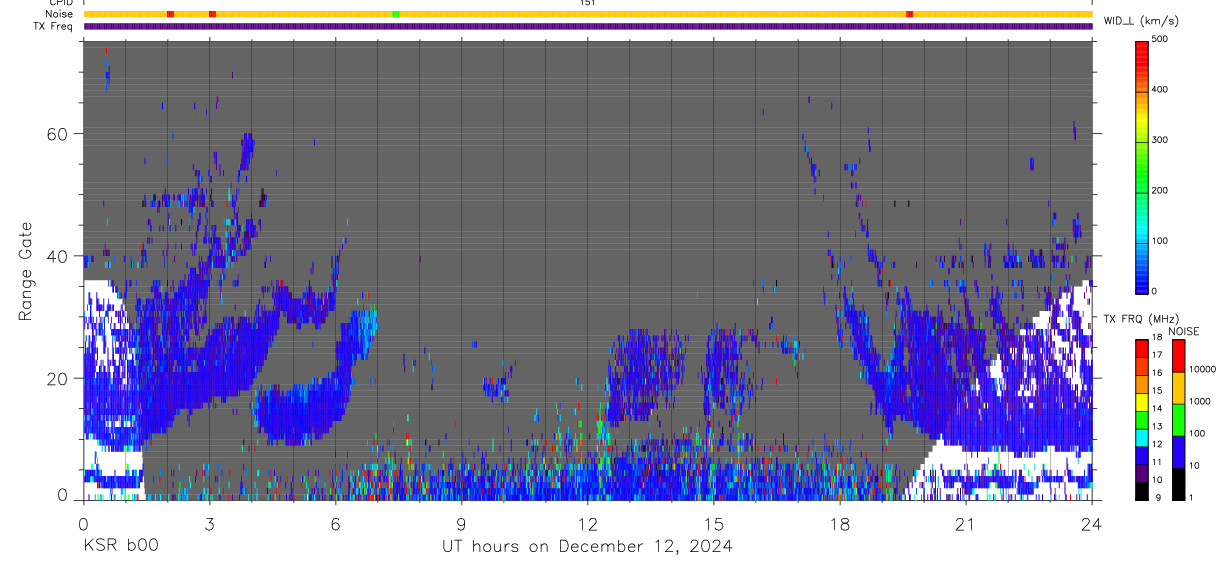Click the width colorbar tick "500"
Image resolution: width=1228 pixels, height=567 pixels.
pyautogui.click(x=1160, y=39)
